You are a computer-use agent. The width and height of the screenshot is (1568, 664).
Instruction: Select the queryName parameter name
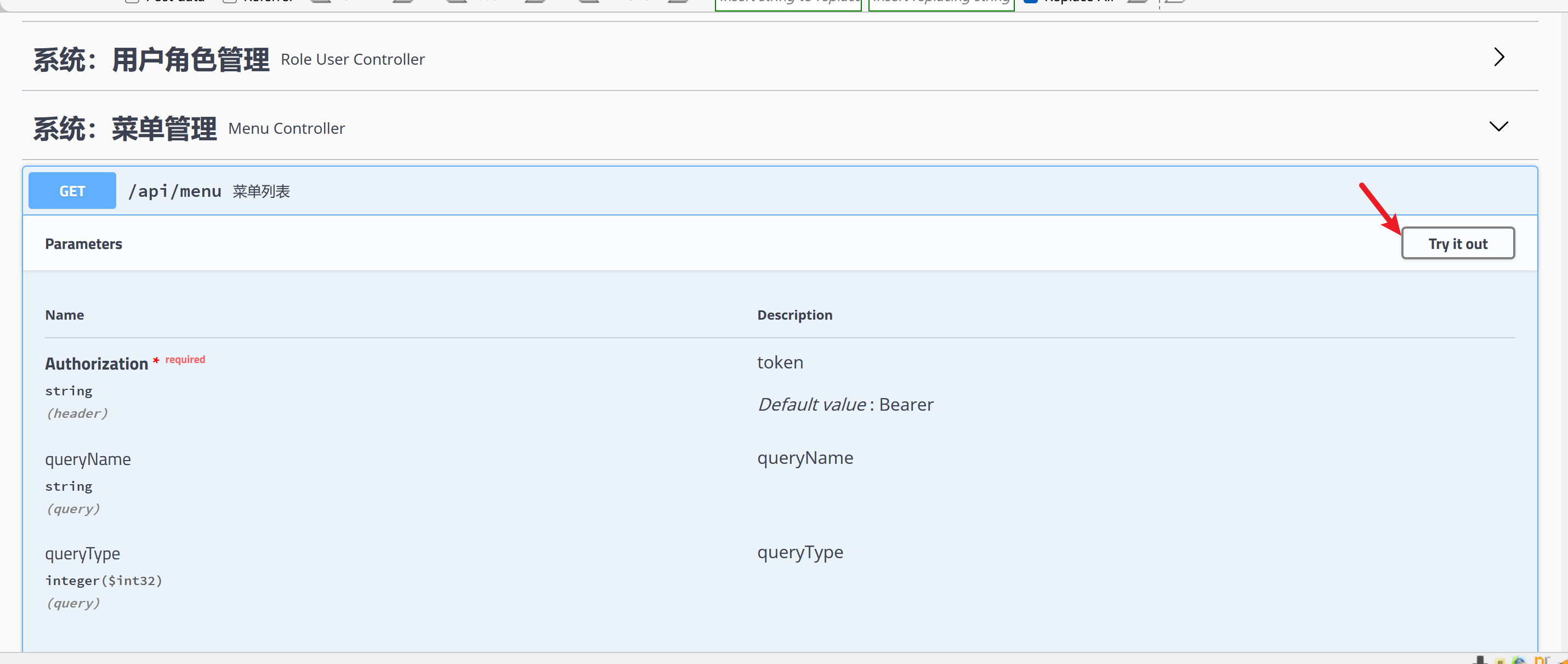[88, 459]
